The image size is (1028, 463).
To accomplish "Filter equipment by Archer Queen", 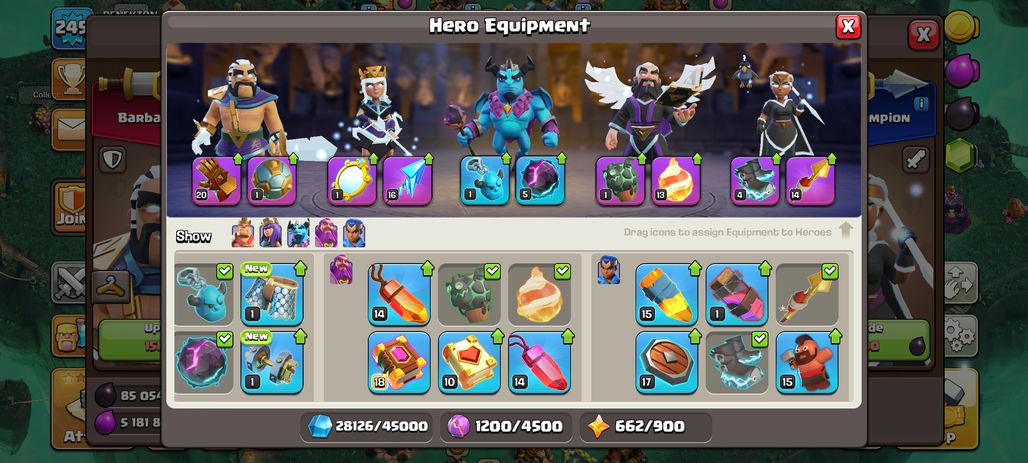I will point(270,233).
